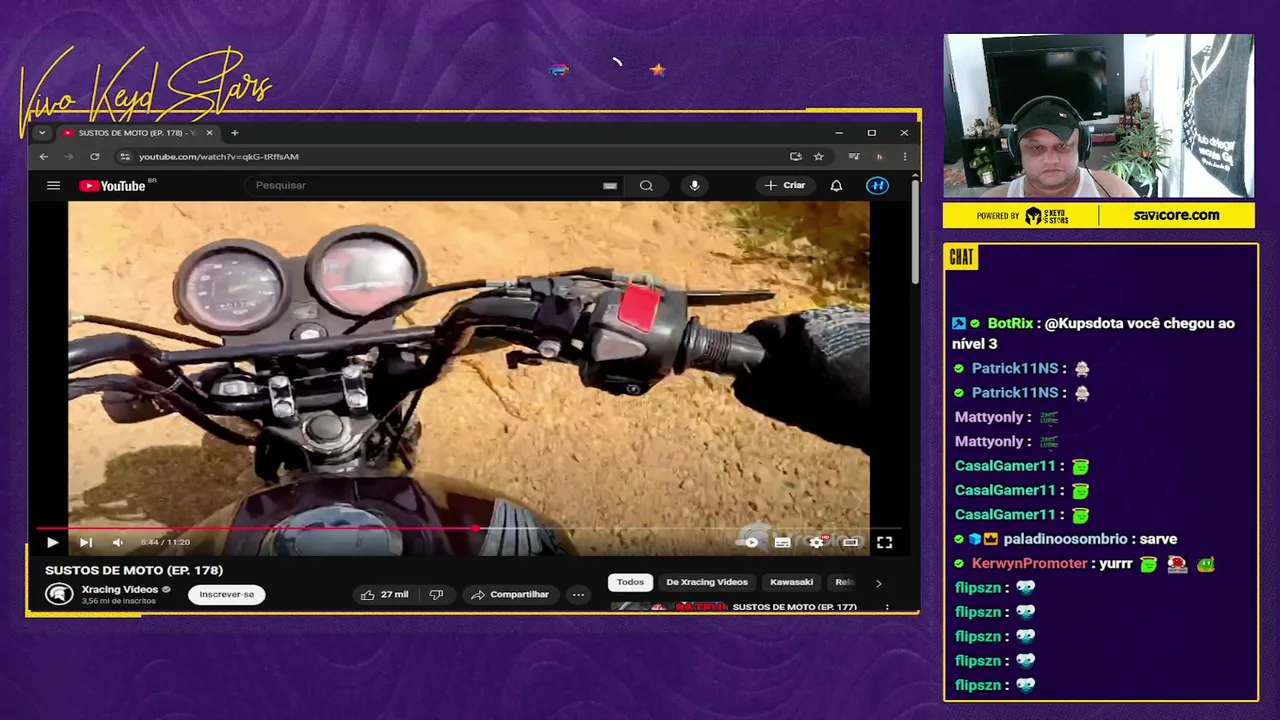Click the streamer webcam feed
The height and width of the screenshot is (720, 1280).
point(1098,116)
